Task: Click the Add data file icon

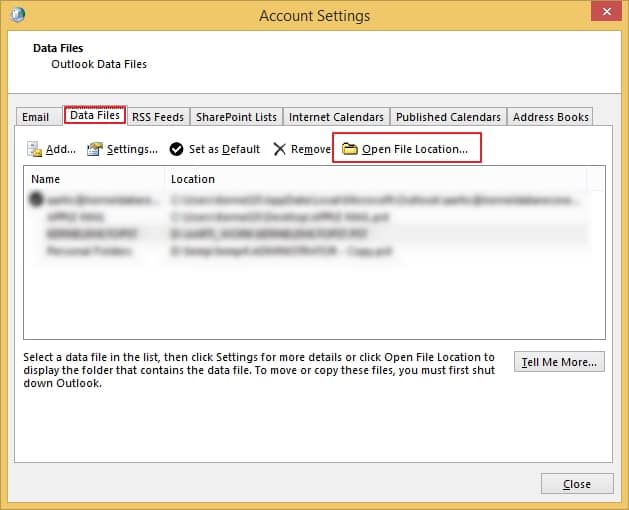Action: pyautogui.click(x=34, y=149)
